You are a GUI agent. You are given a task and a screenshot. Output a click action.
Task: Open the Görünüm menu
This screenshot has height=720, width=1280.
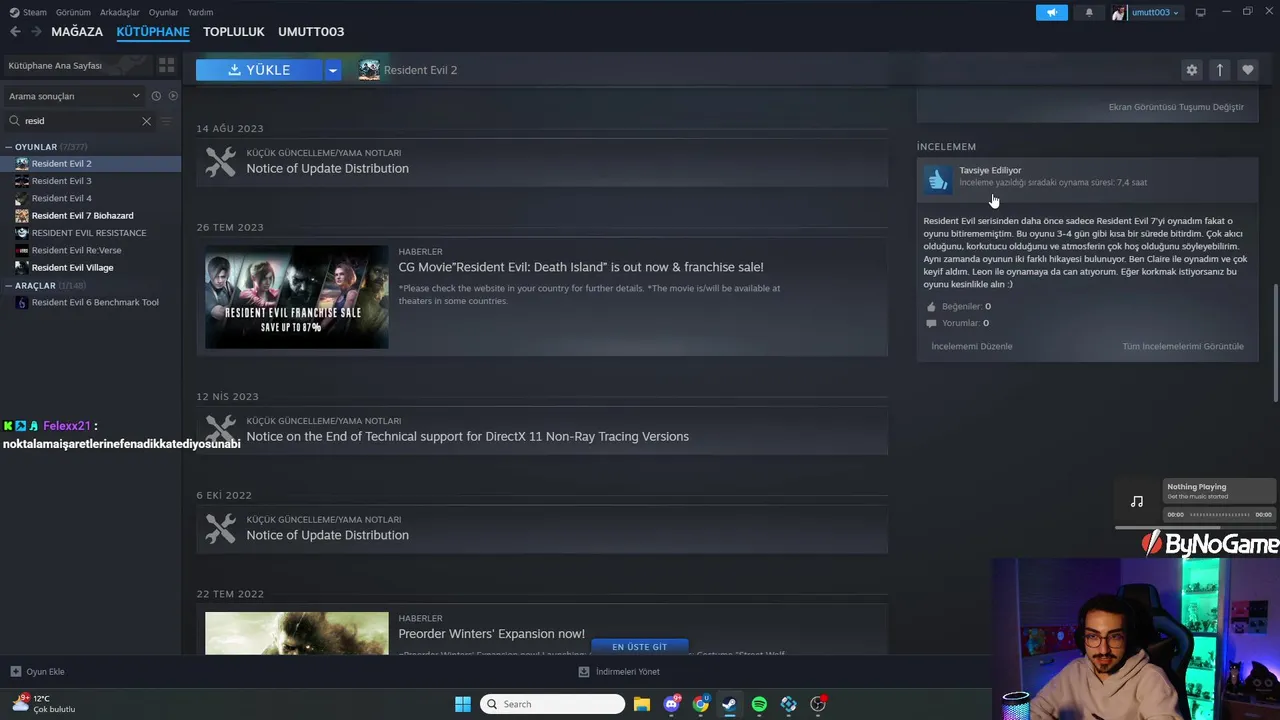tap(73, 13)
